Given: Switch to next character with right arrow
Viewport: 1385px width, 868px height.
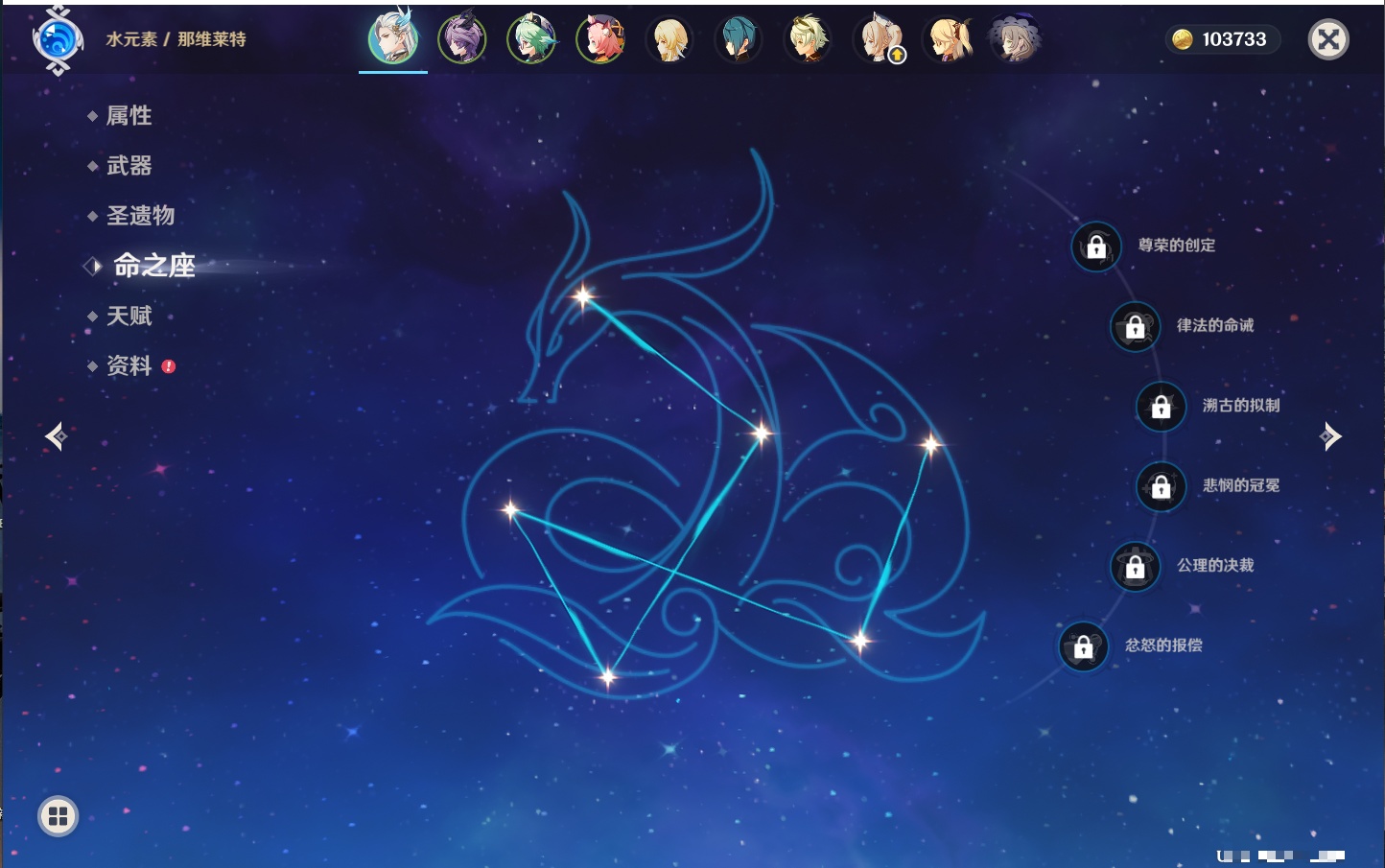Looking at the screenshot, I should tap(1329, 436).
